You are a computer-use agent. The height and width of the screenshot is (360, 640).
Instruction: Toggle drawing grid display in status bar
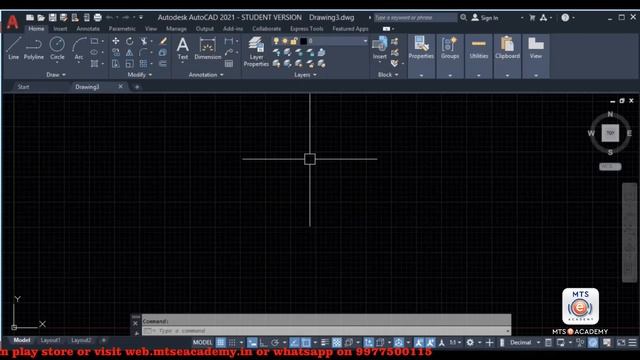click(x=220, y=342)
